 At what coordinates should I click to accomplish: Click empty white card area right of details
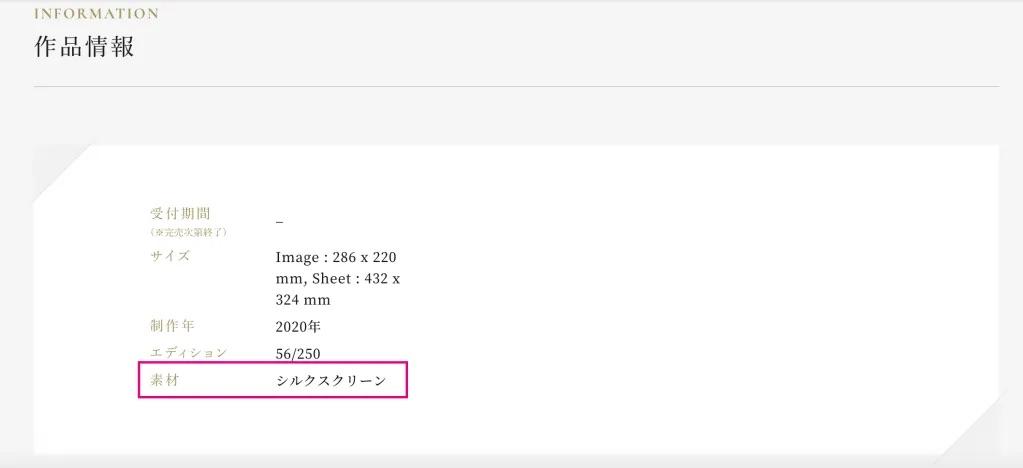[700, 300]
